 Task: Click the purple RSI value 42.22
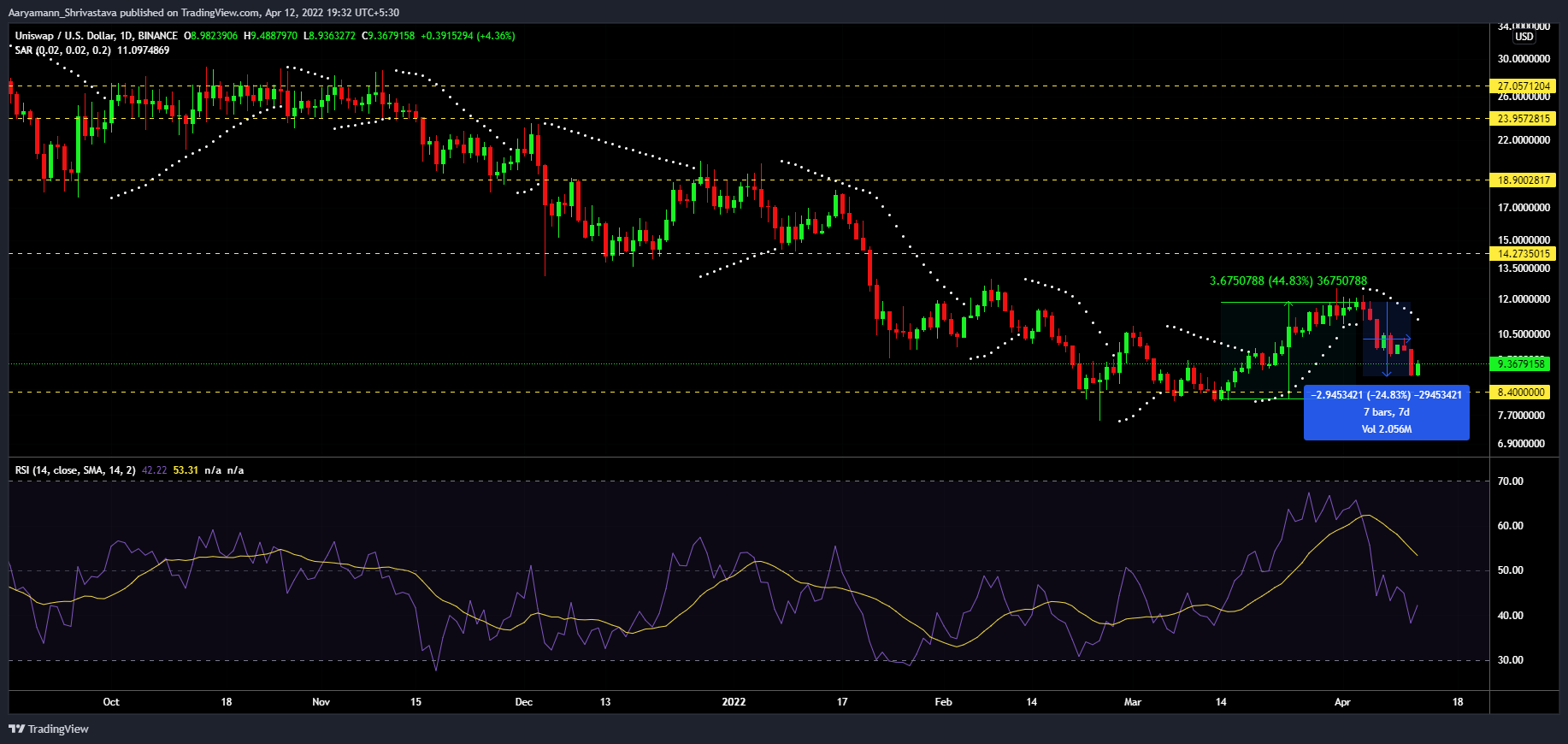(x=155, y=470)
